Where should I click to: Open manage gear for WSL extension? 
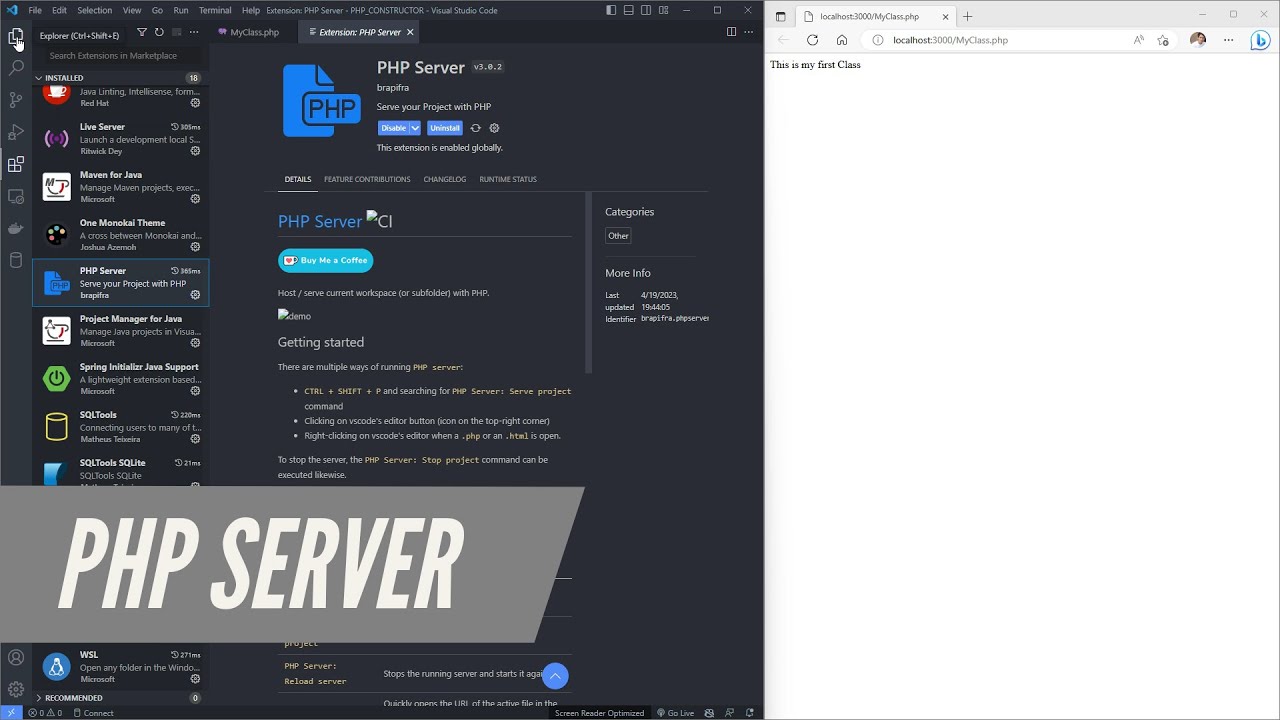coord(195,679)
